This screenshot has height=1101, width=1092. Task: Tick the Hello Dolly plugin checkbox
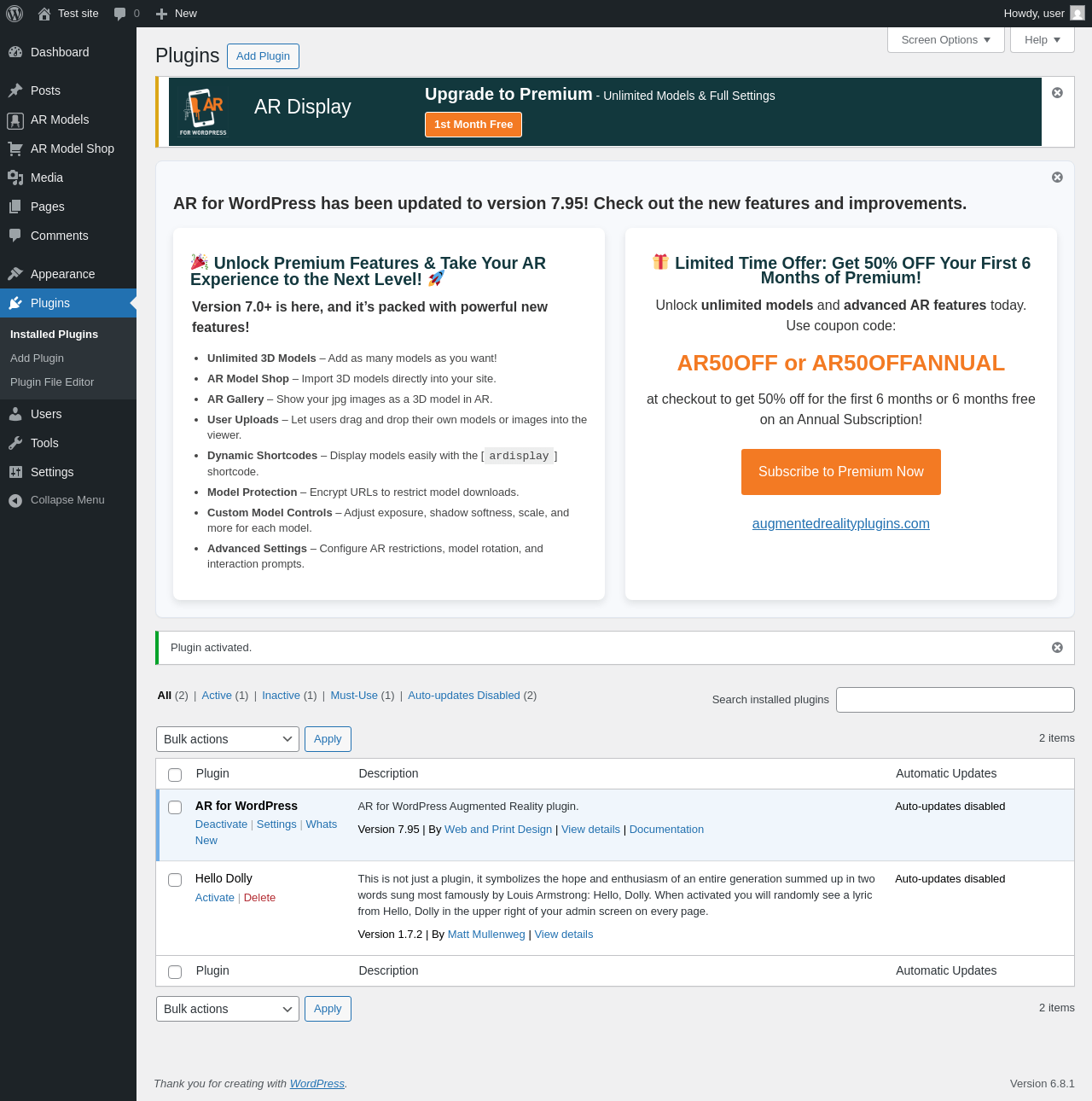pos(175,880)
